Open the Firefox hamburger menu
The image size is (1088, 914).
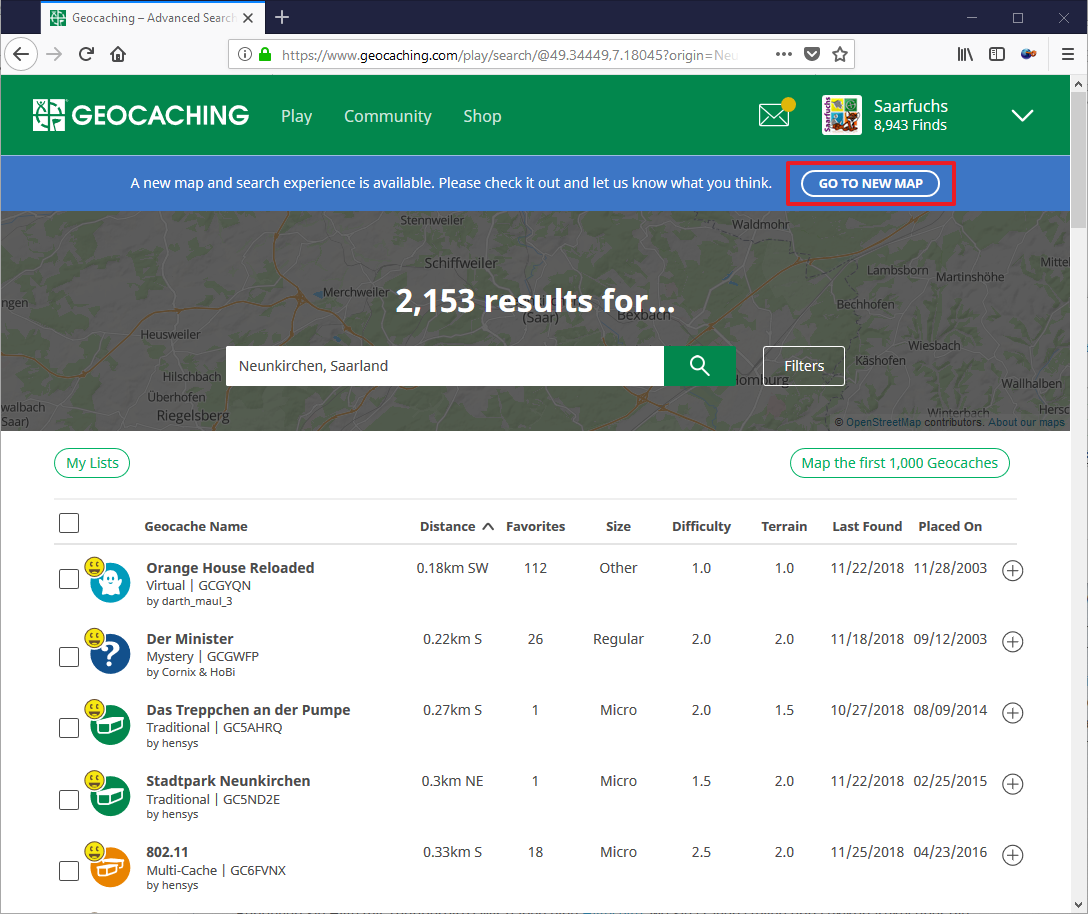tap(1068, 54)
